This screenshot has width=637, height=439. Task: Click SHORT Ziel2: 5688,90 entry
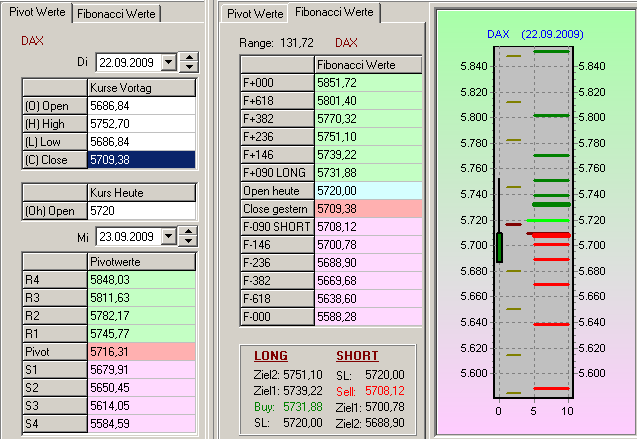370,423
